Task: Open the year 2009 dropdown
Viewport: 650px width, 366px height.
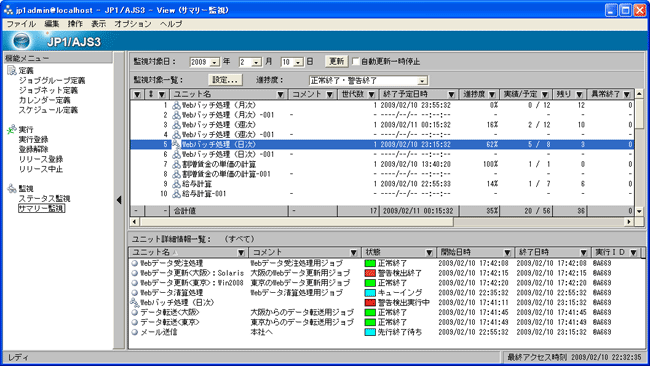Action: click(215, 62)
